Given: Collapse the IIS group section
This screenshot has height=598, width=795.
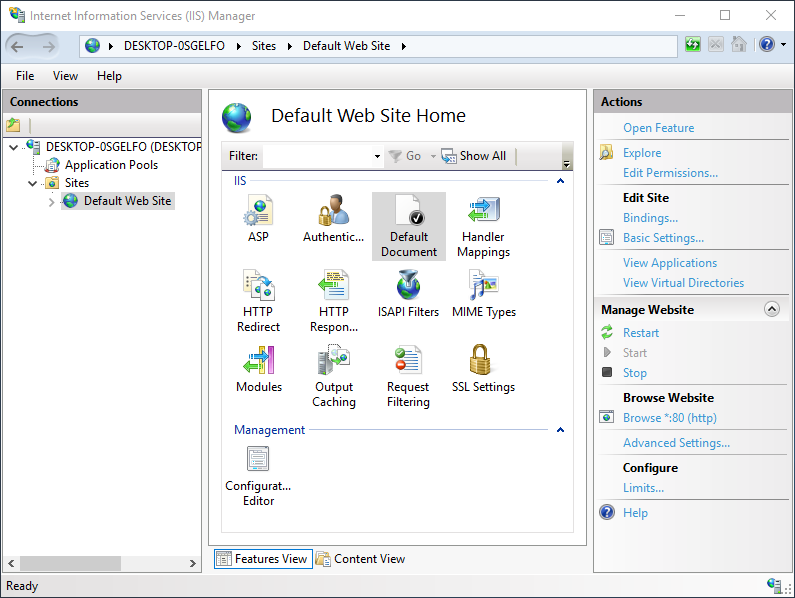Looking at the screenshot, I should click(x=560, y=181).
